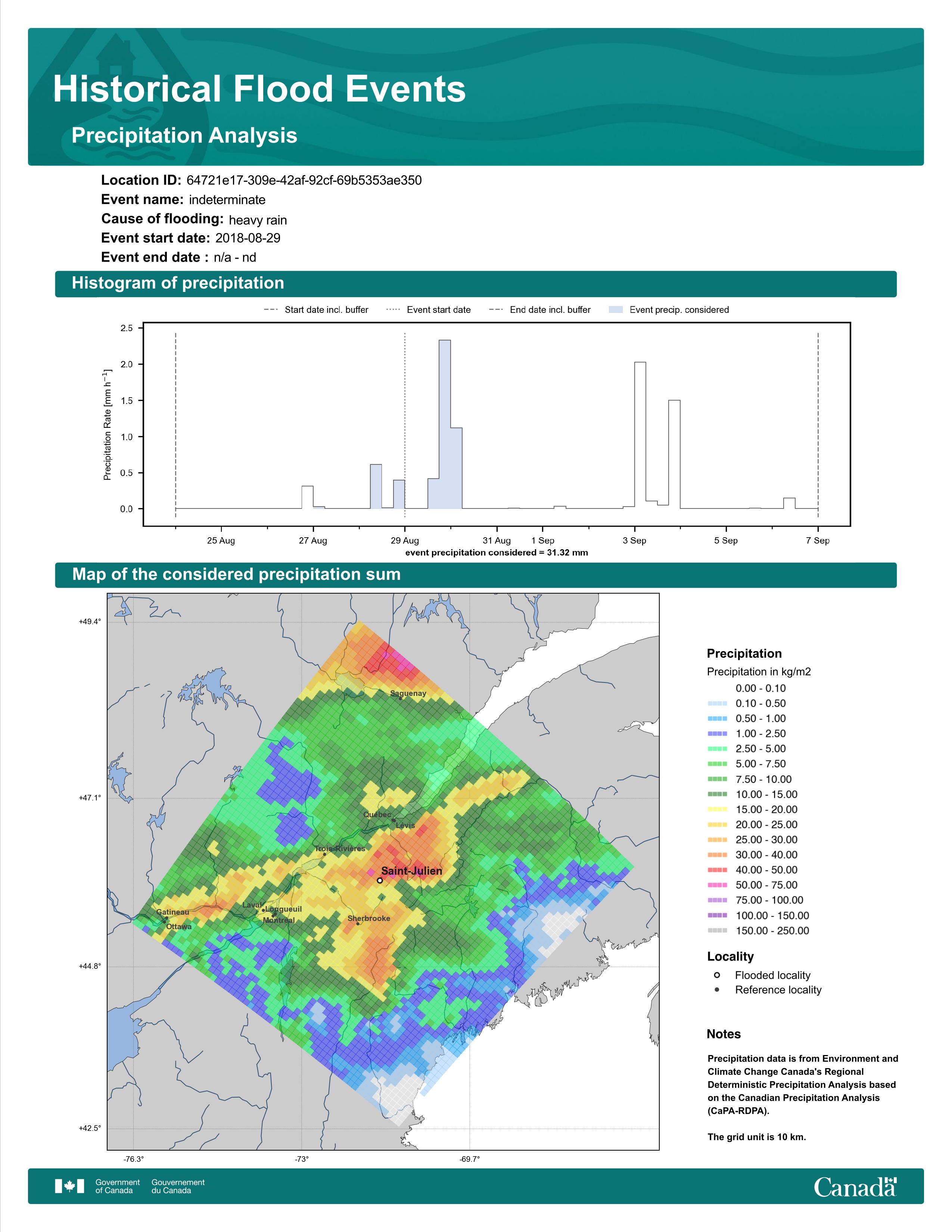
Task: Click the Flooded locality legend circle symbol
Action: point(717,975)
